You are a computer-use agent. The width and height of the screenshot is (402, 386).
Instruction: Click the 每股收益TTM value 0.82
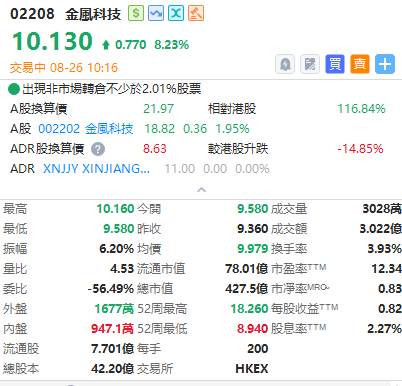390,309
